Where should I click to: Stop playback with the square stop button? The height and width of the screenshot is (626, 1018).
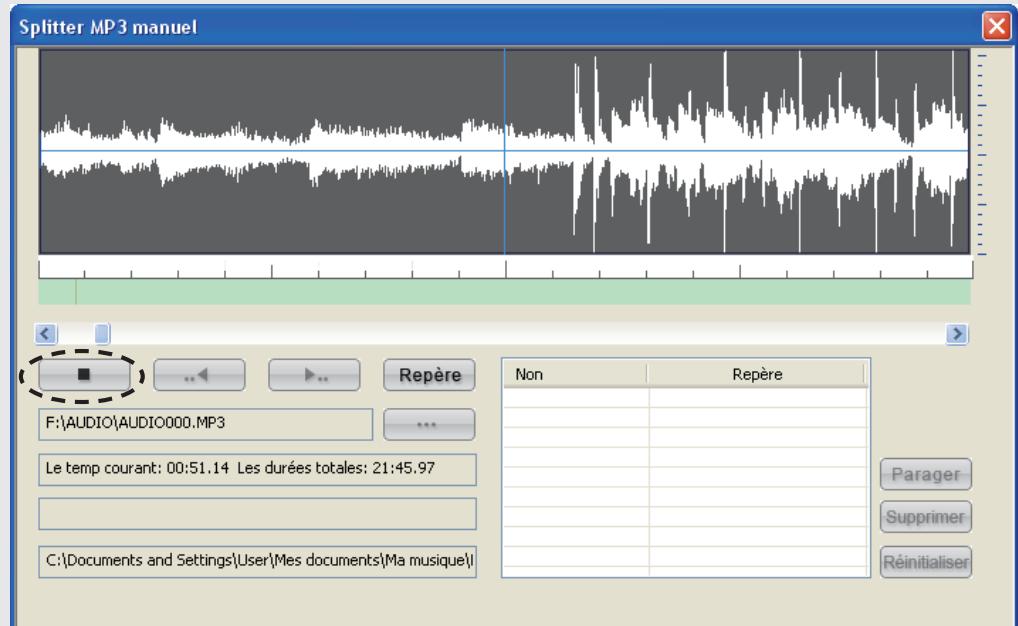click(x=84, y=375)
